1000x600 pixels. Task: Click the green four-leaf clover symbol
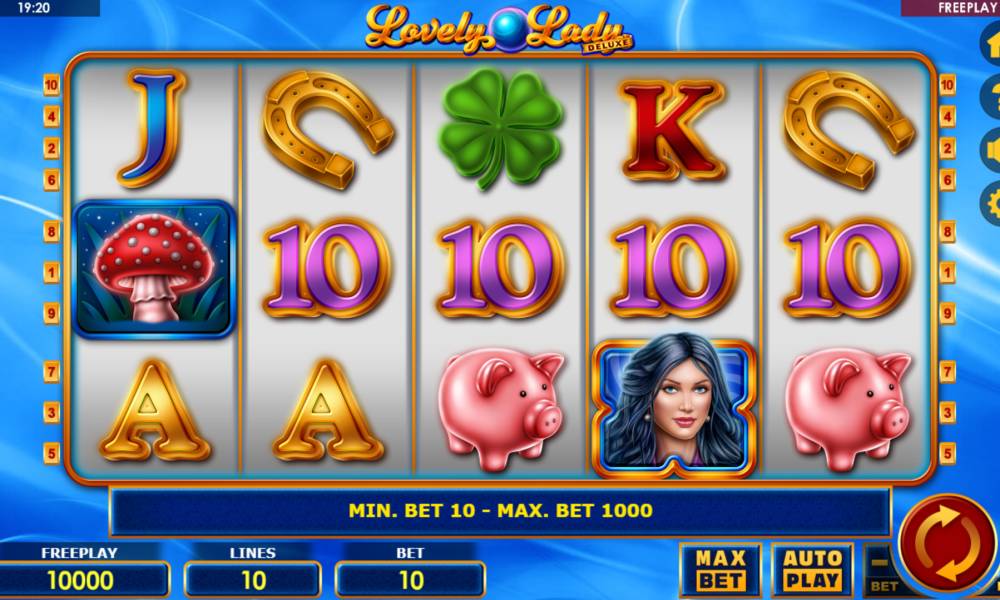(501, 128)
